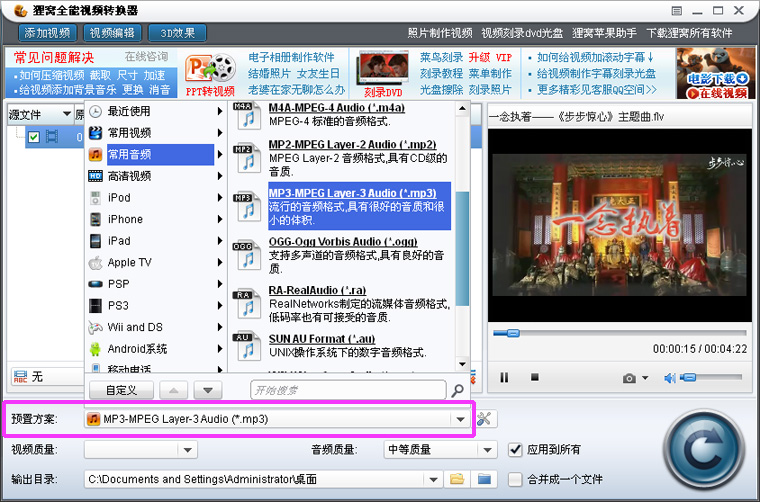This screenshot has height=502, width=760.
Task: Open preset settings wrench icon
Action: tap(484, 419)
